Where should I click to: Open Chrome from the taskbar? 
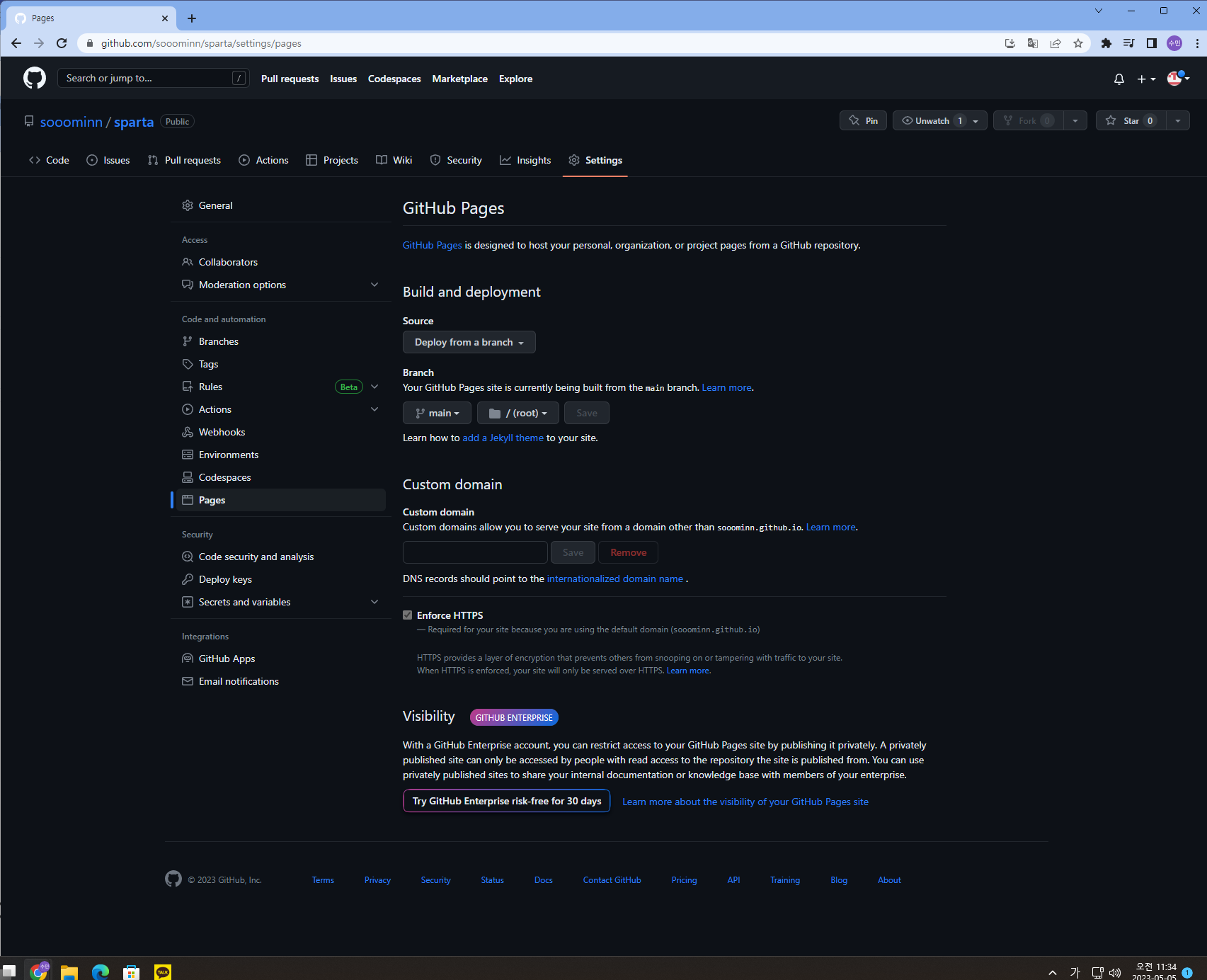39,971
